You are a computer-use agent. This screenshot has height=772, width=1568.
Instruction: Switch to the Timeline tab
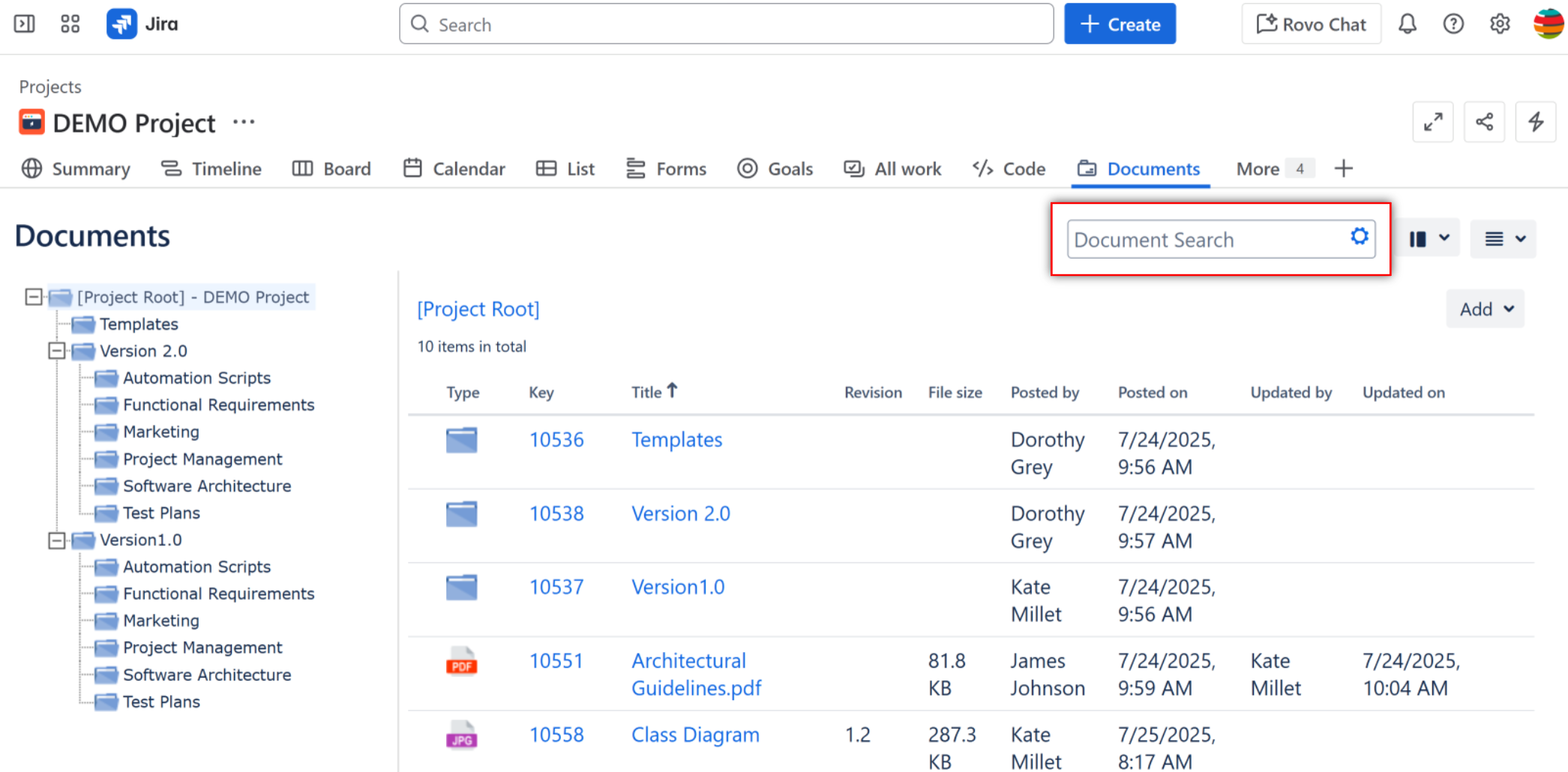(x=211, y=169)
